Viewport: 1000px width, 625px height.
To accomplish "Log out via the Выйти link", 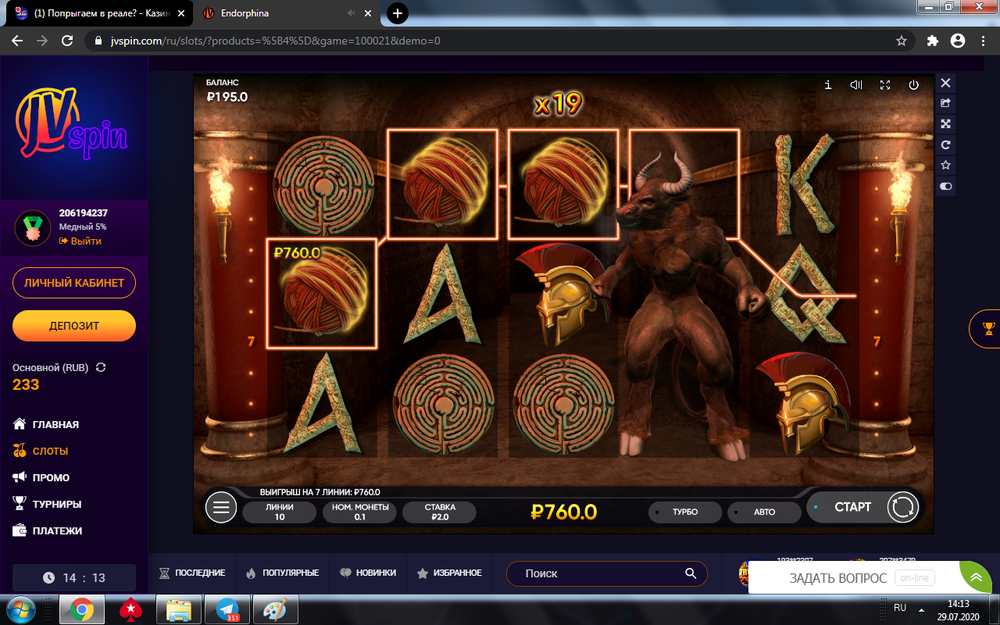I will (x=80, y=241).
